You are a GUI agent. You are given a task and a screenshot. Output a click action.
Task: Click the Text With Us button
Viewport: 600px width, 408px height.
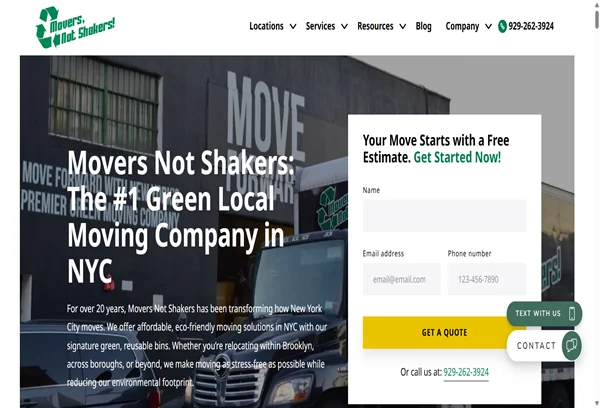544,313
